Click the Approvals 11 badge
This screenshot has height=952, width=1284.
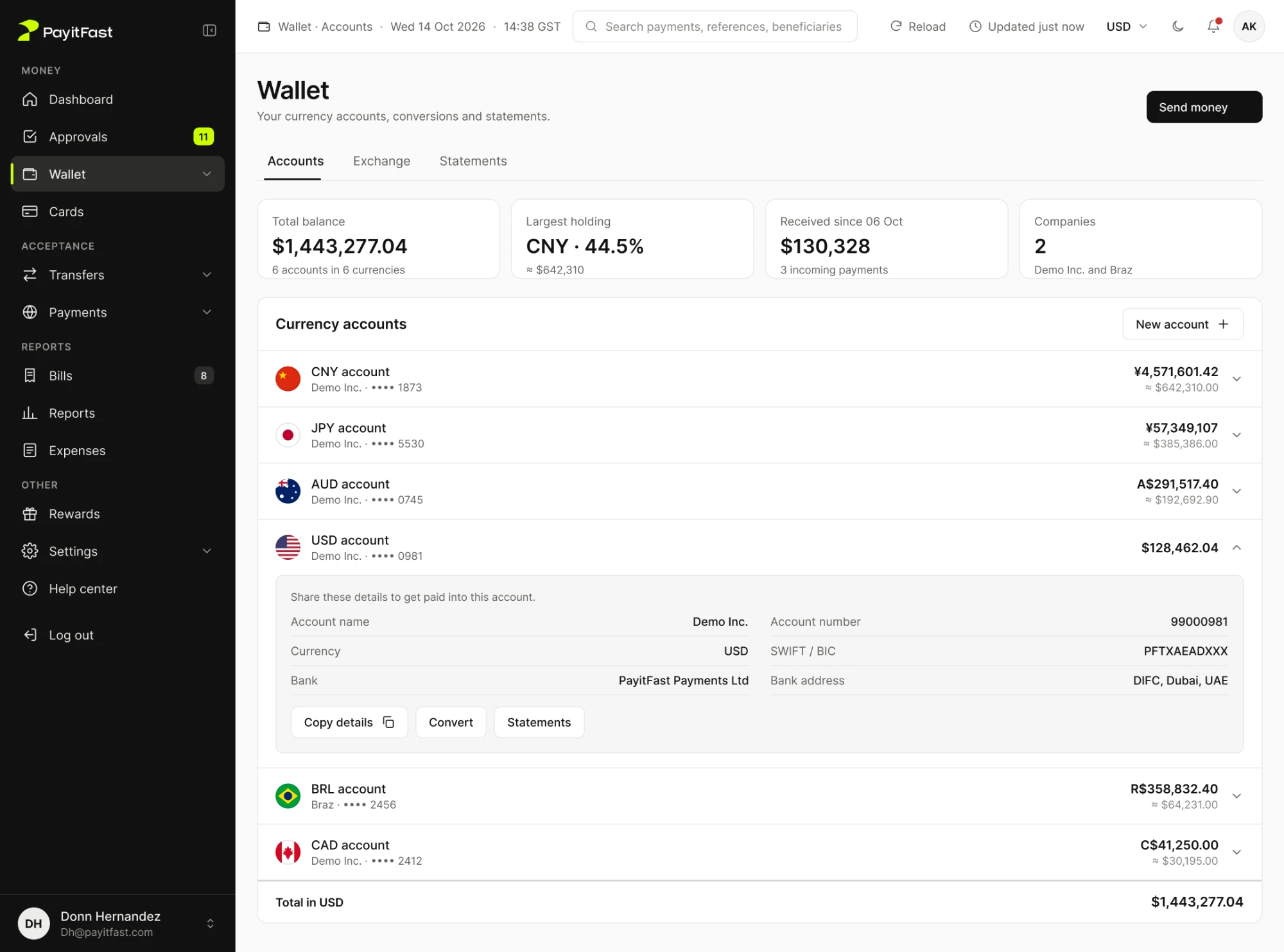tap(204, 137)
